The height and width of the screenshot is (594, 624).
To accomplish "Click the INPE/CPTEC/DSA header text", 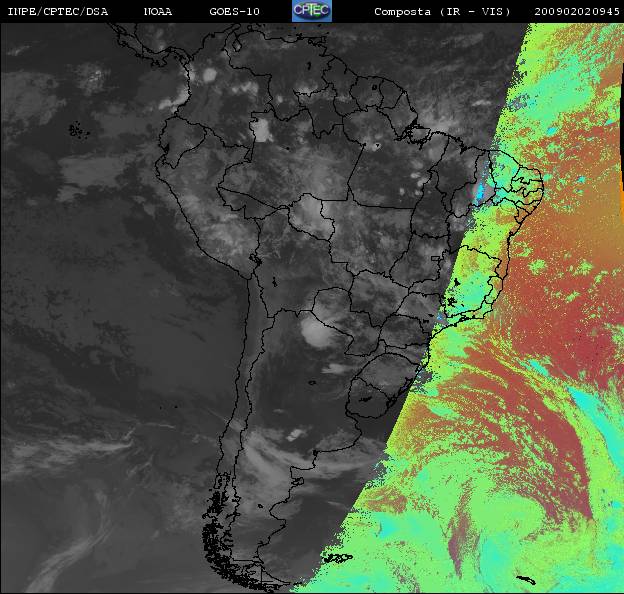I will tap(58, 12).
